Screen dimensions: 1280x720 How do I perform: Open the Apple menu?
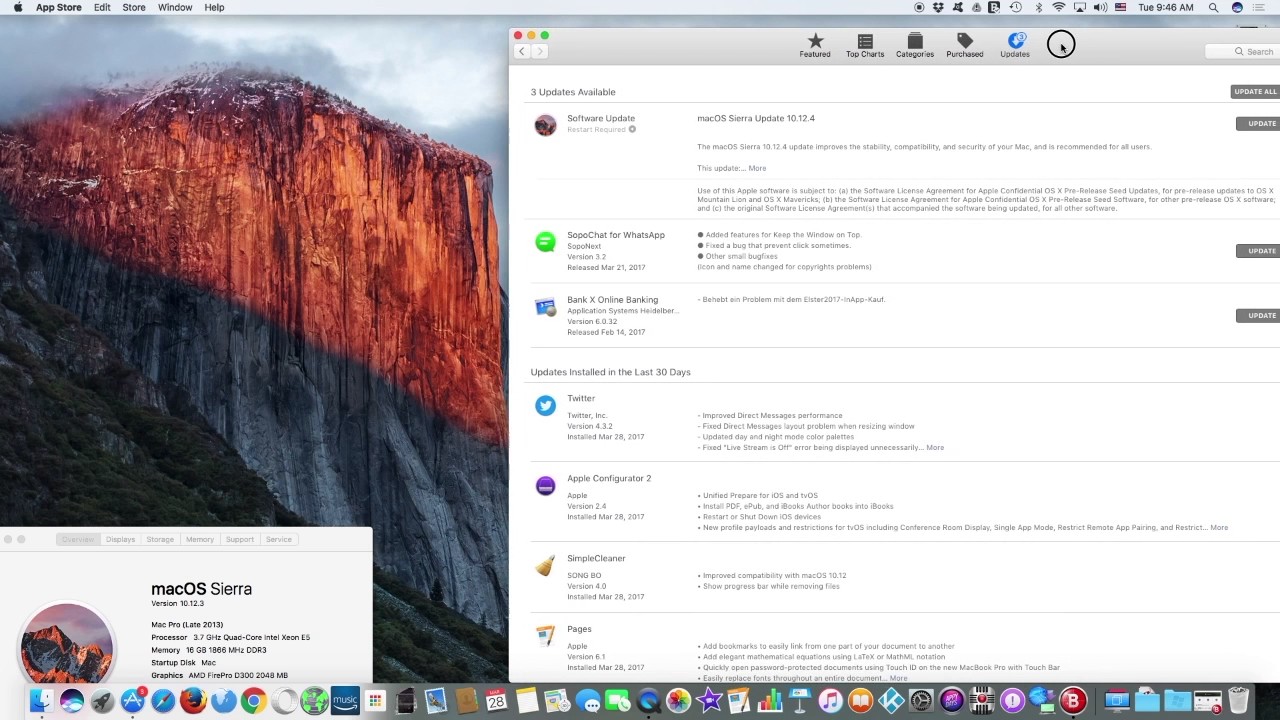18,7
